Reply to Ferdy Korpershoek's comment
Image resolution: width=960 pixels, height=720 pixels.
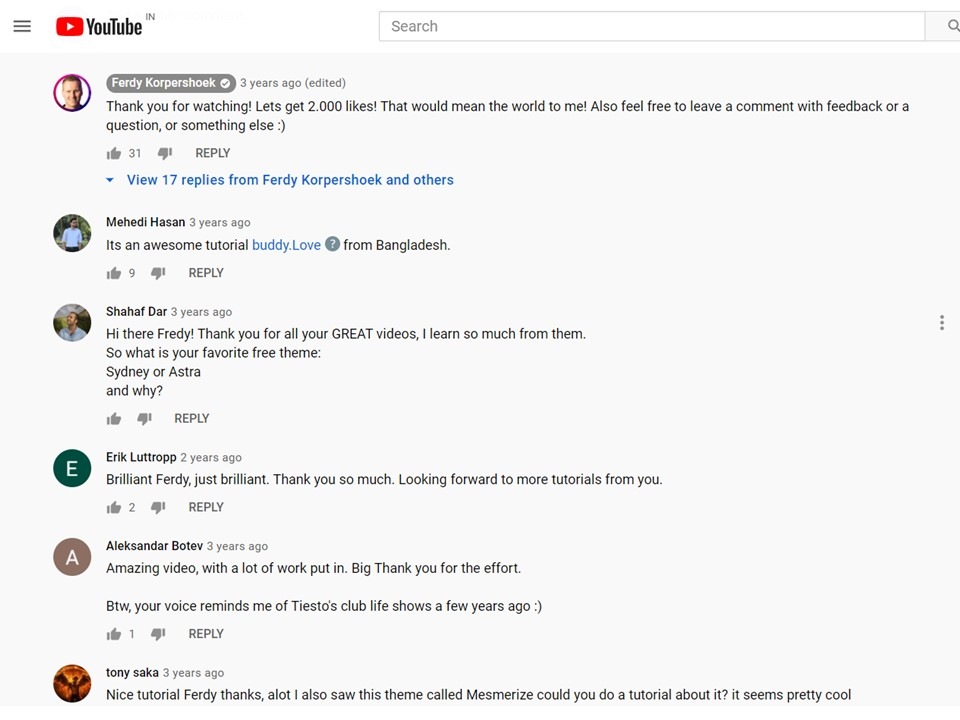pyautogui.click(x=212, y=153)
